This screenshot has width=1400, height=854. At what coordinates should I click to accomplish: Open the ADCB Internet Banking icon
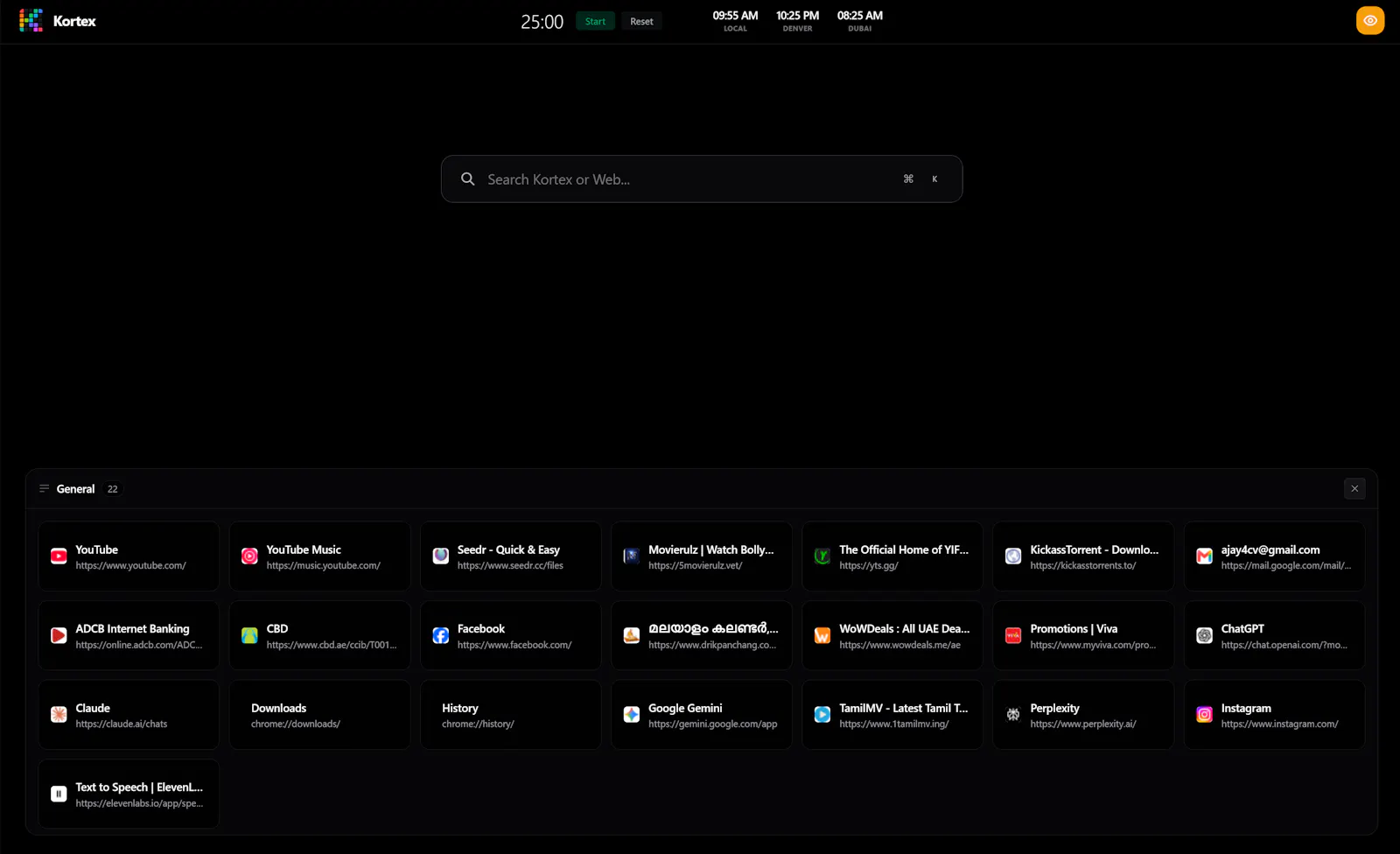tap(59, 635)
